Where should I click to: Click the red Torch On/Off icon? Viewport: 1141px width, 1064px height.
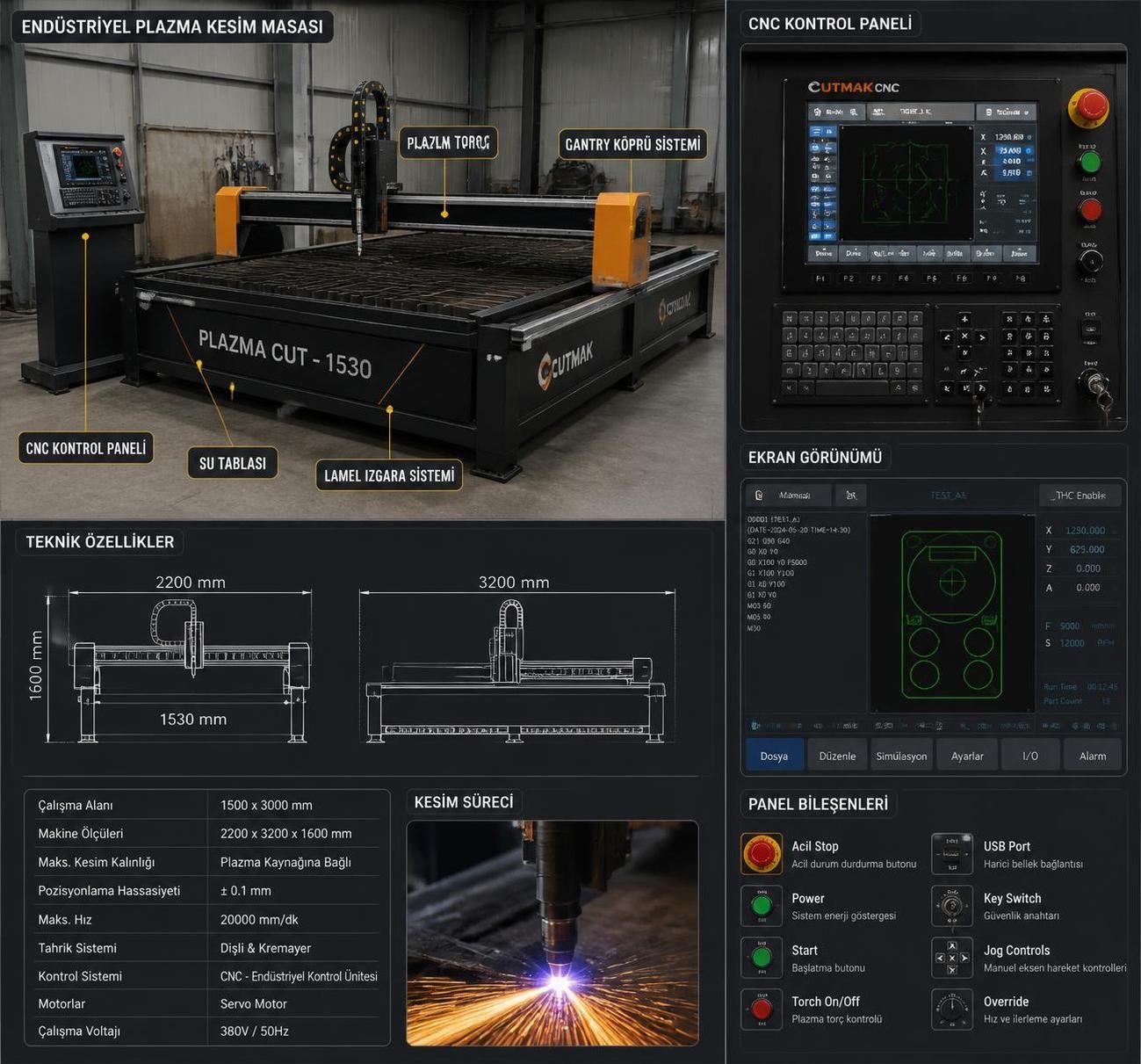(762, 1009)
